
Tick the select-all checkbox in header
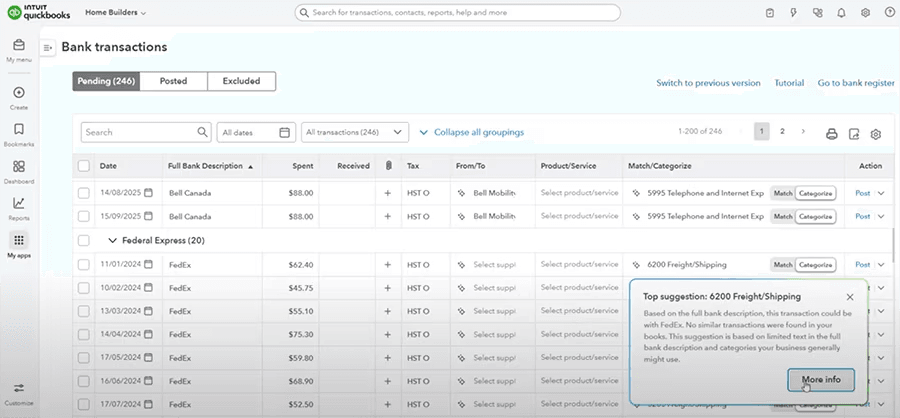(x=84, y=166)
